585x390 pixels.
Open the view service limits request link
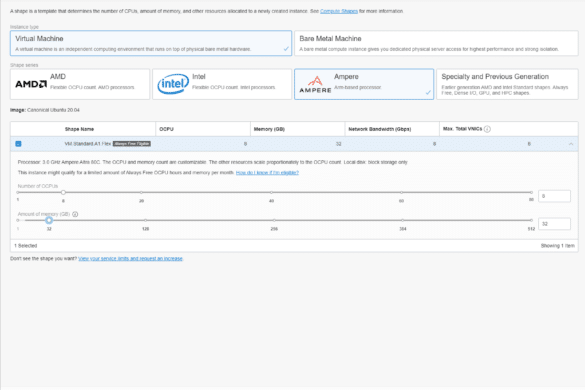tap(131, 259)
